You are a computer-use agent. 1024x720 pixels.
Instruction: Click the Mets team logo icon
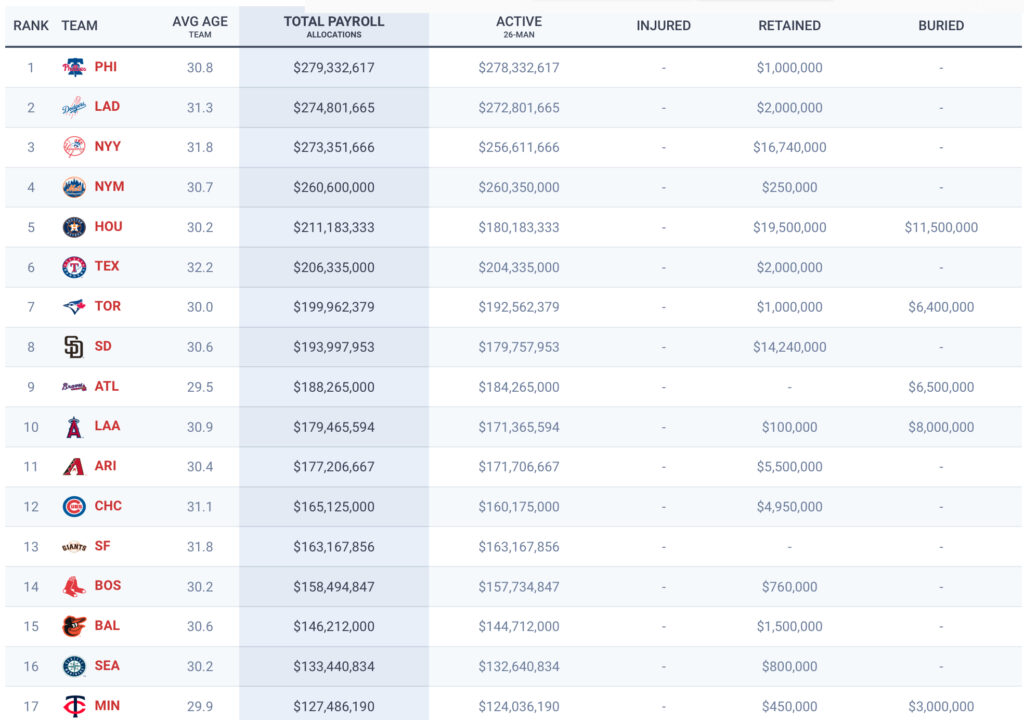click(74, 187)
